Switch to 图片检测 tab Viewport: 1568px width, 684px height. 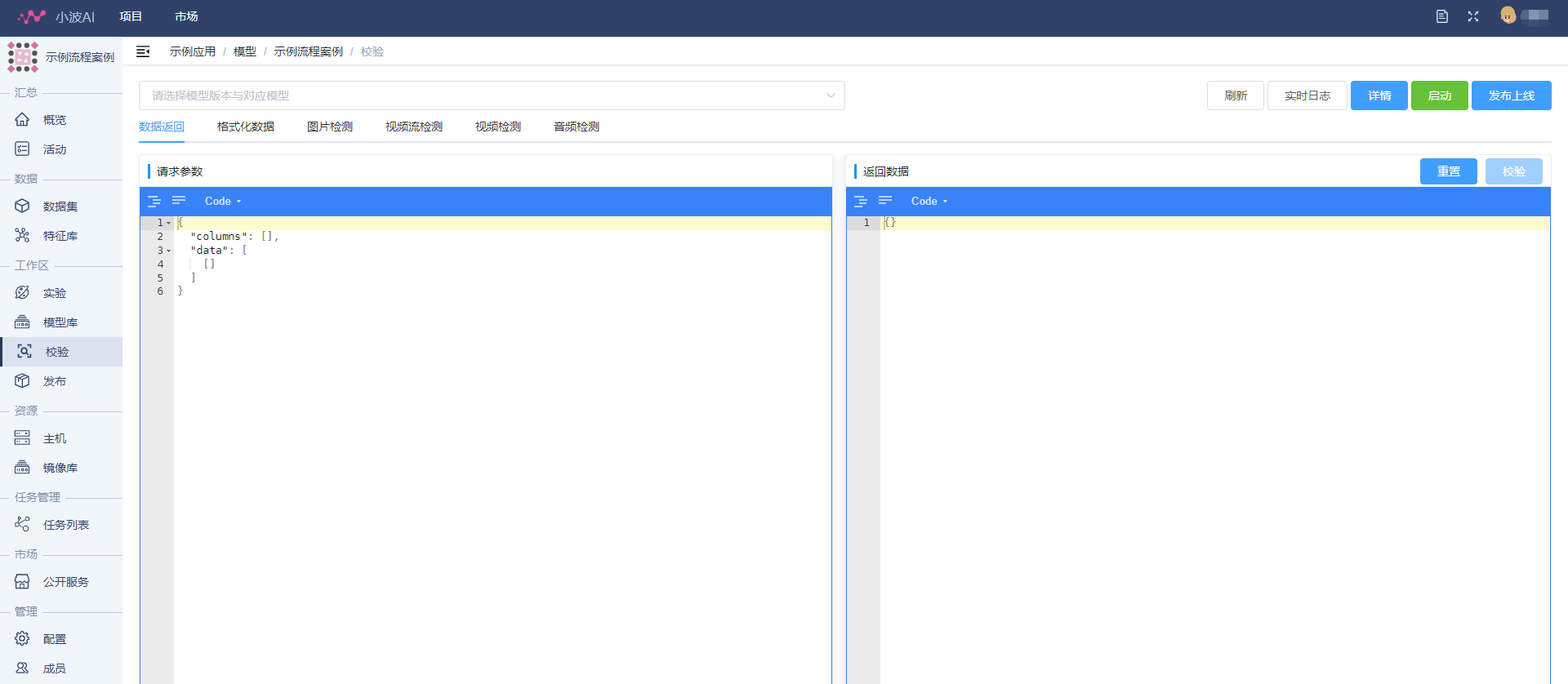(x=330, y=127)
